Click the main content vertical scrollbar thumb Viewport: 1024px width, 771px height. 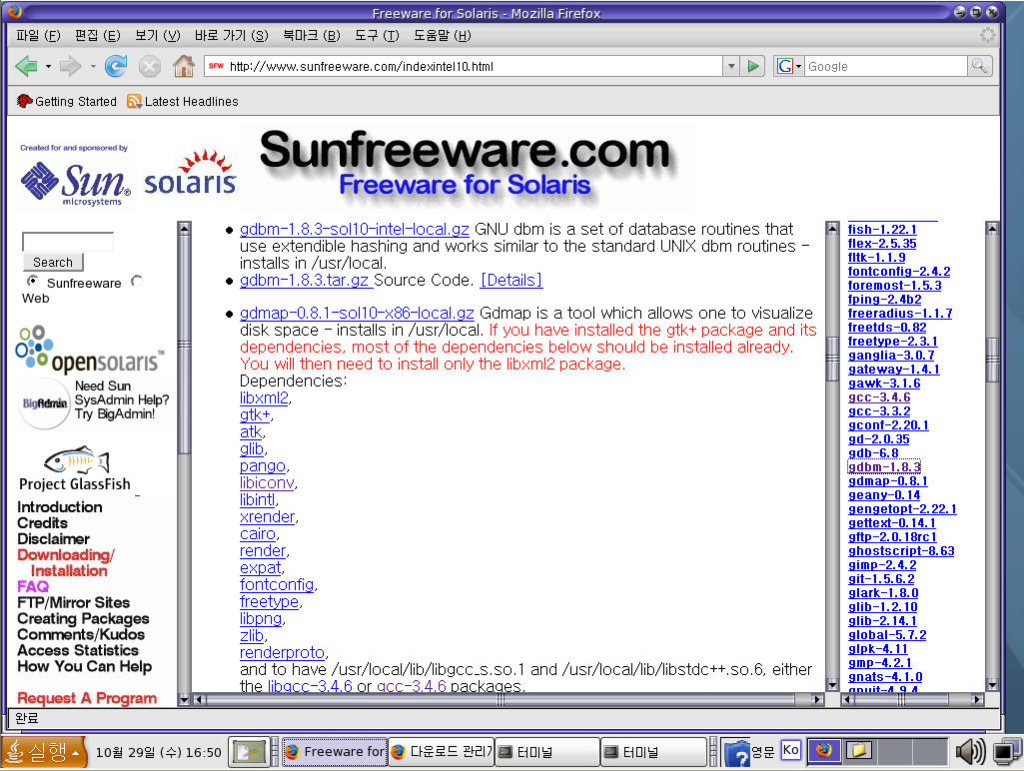(x=833, y=358)
